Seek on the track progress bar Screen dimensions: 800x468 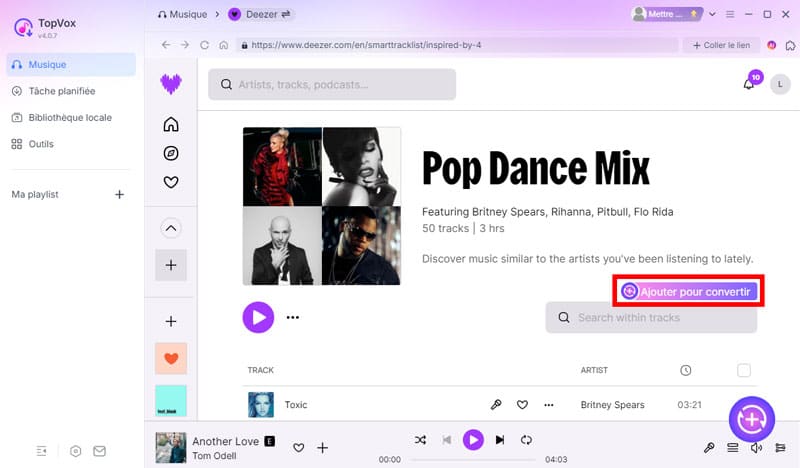coord(472,459)
